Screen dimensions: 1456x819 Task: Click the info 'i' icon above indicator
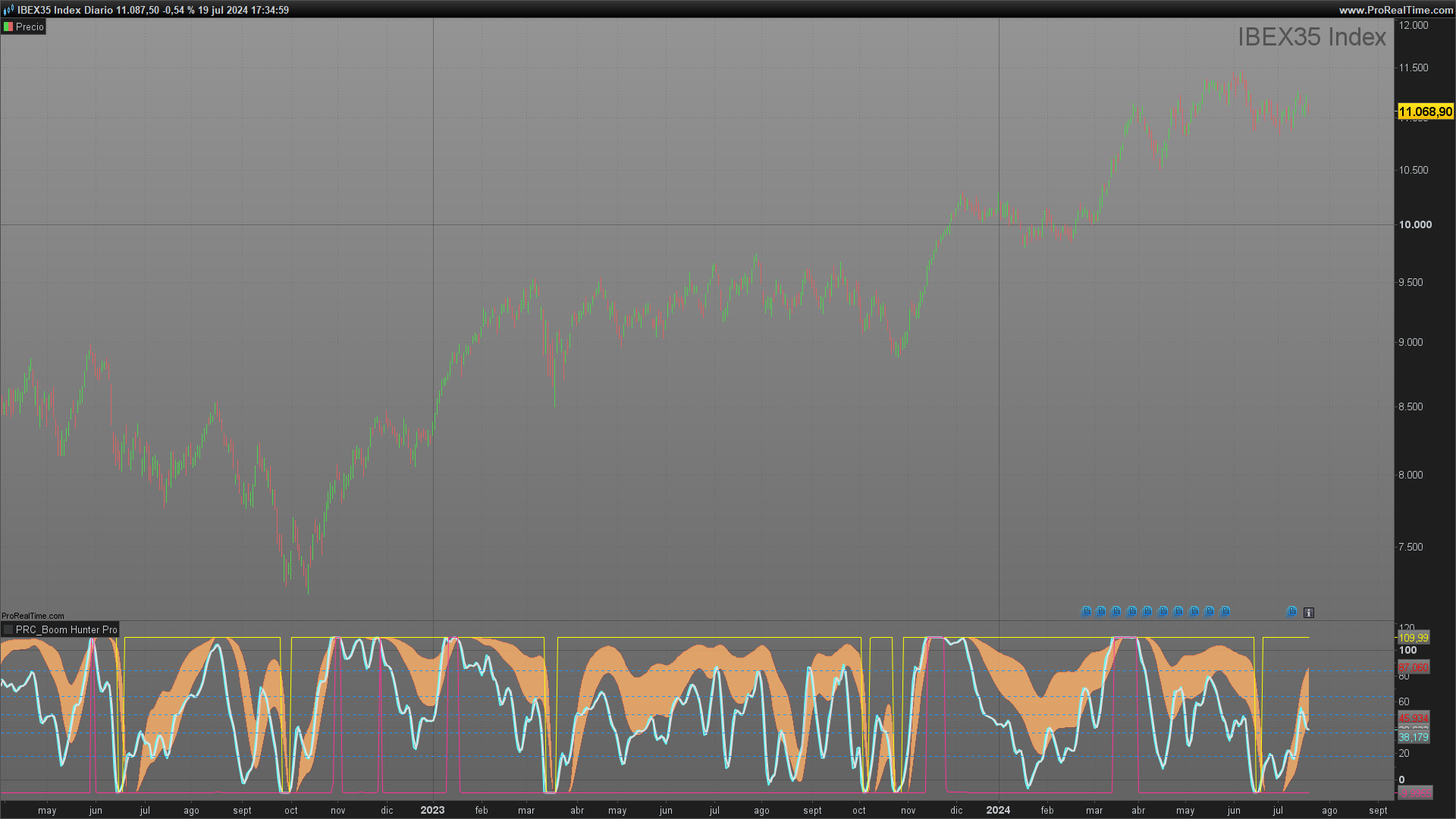tap(1308, 613)
